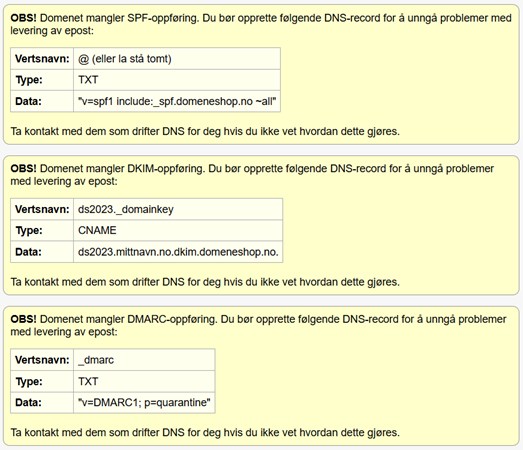
Task: Click the SPF data value v=spf1 include
Action: (x=177, y=101)
